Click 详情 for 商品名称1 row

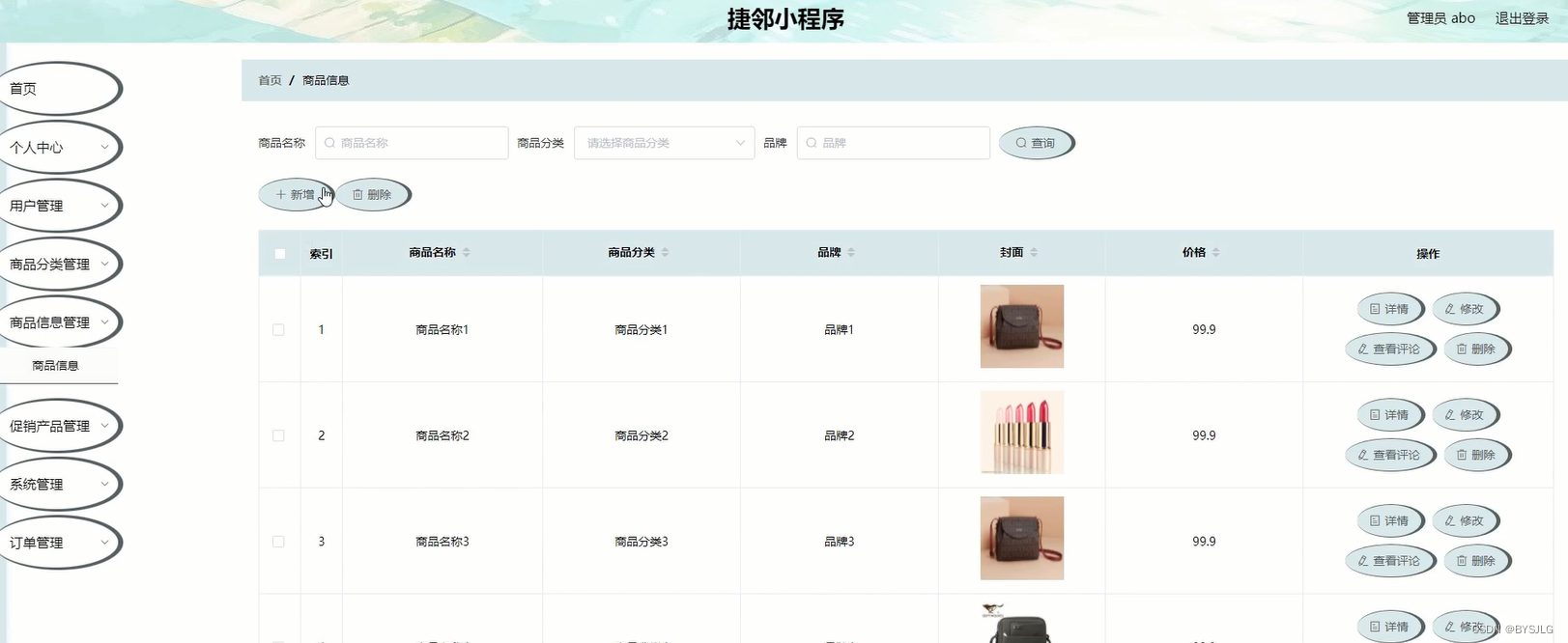click(1390, 309)
